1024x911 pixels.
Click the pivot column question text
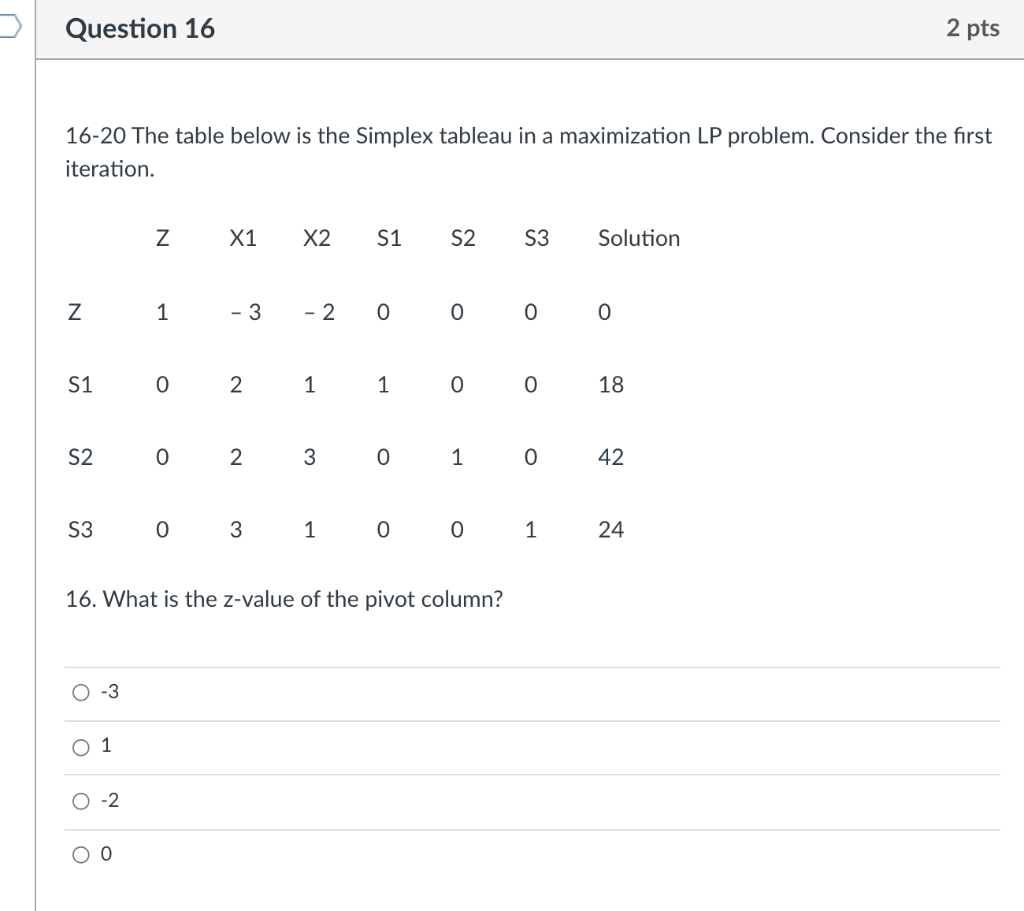coord(284,599)
